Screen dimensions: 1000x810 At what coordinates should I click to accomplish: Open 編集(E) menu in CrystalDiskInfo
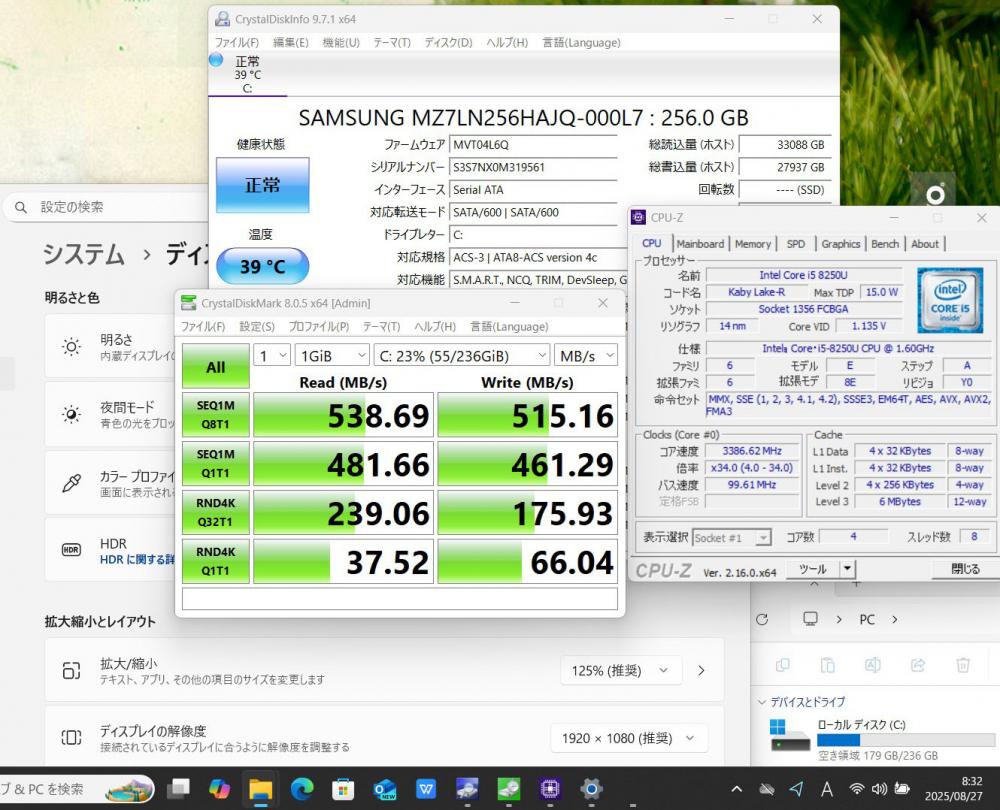coord(291,42)
